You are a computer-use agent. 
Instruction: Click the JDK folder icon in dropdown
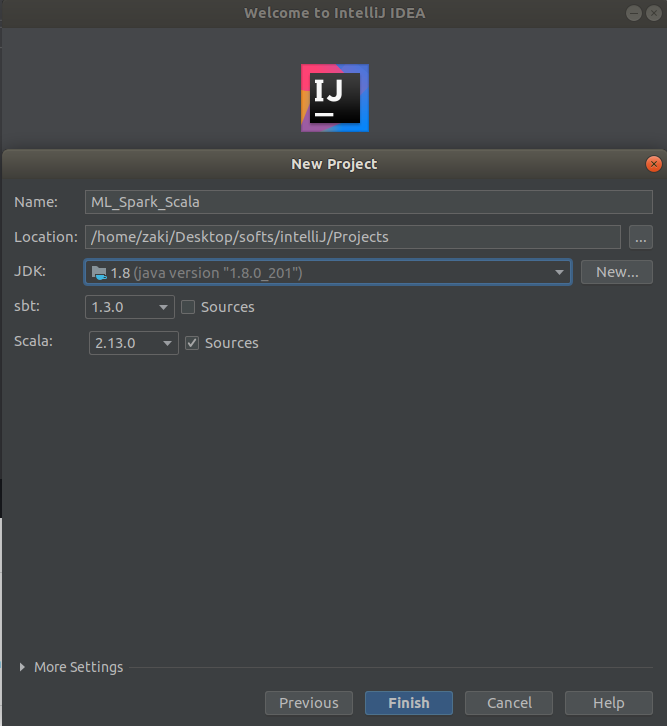tap(99, 273)
